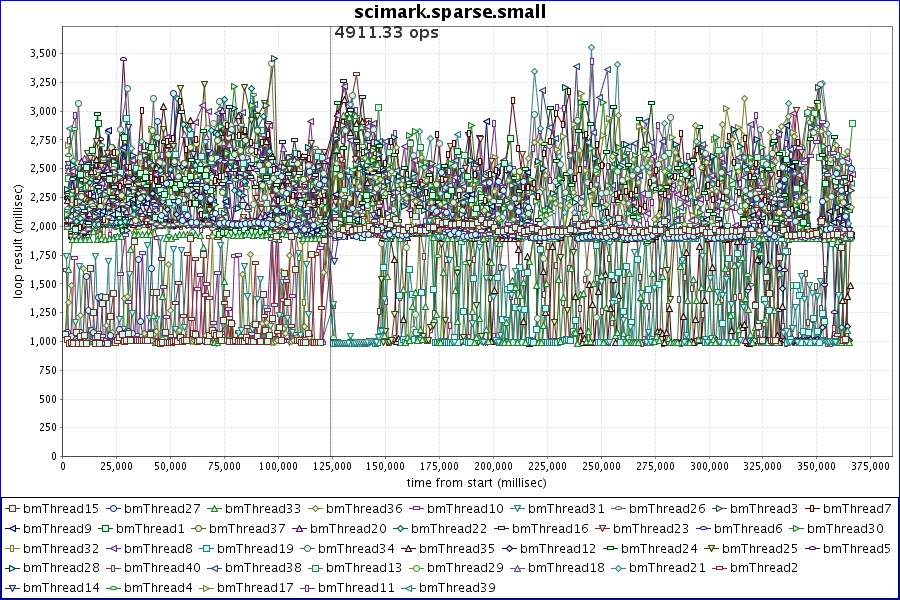Click the bmThread14 legend marker icon
The width and height of the screenshot is (900, 600).
[14, 587]
